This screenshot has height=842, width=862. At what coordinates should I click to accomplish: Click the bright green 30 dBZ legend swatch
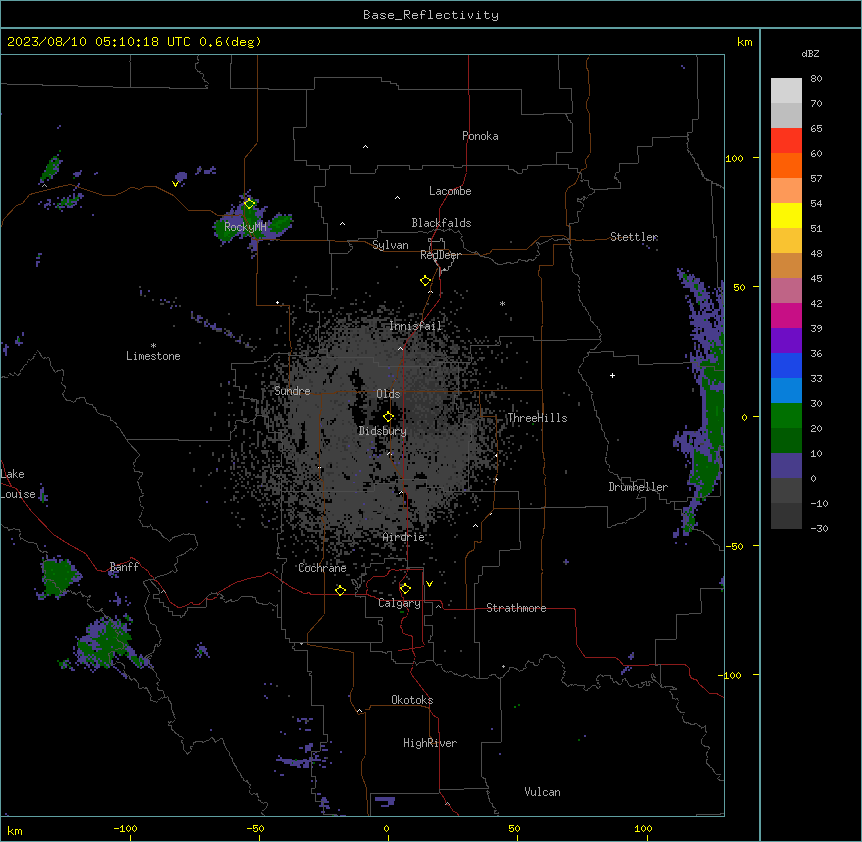coord(786,416)
